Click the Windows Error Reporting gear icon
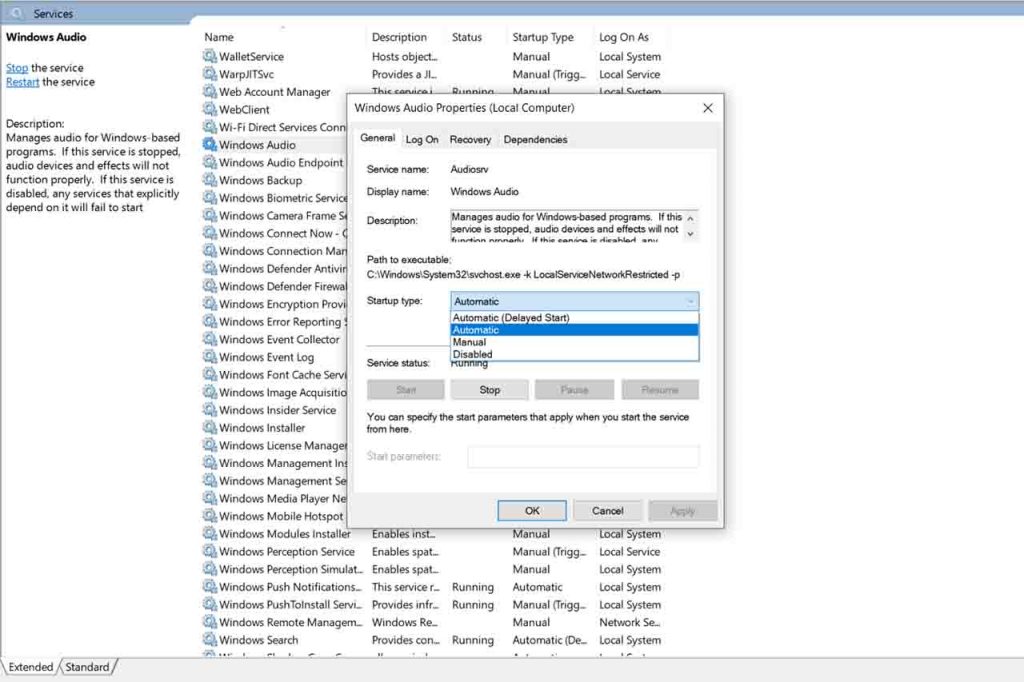The height and width of the screenshot is (682, 1024). pyautogui.click(x=210, y=321)
